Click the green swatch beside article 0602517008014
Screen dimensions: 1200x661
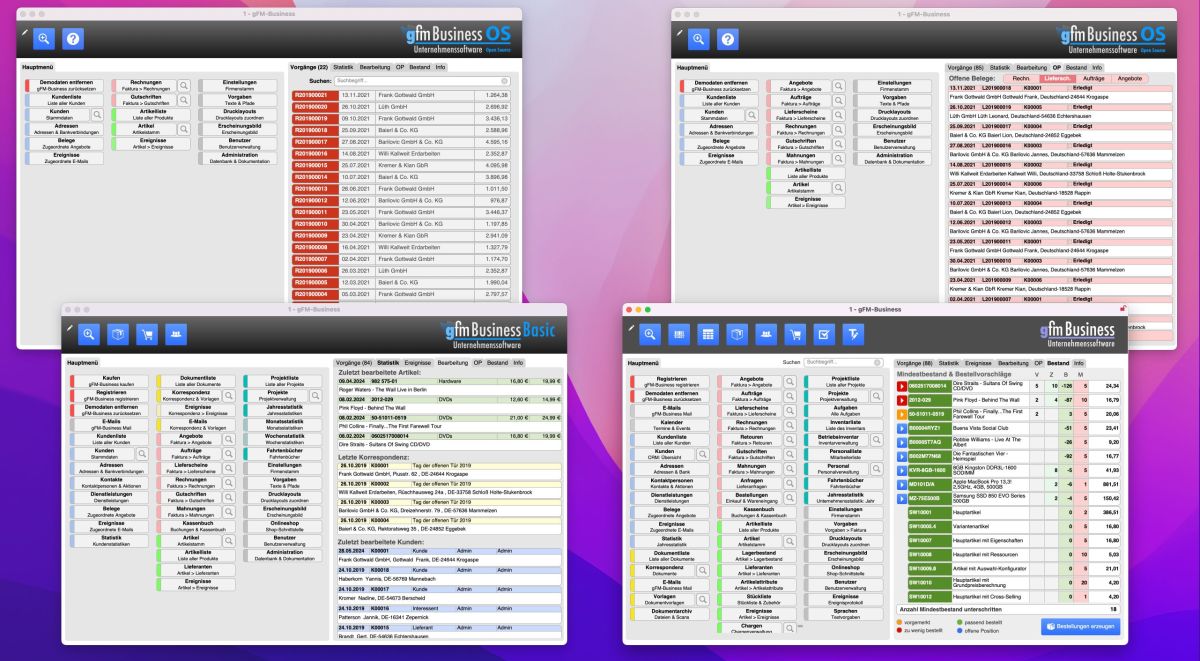click(x=930, y=386)
